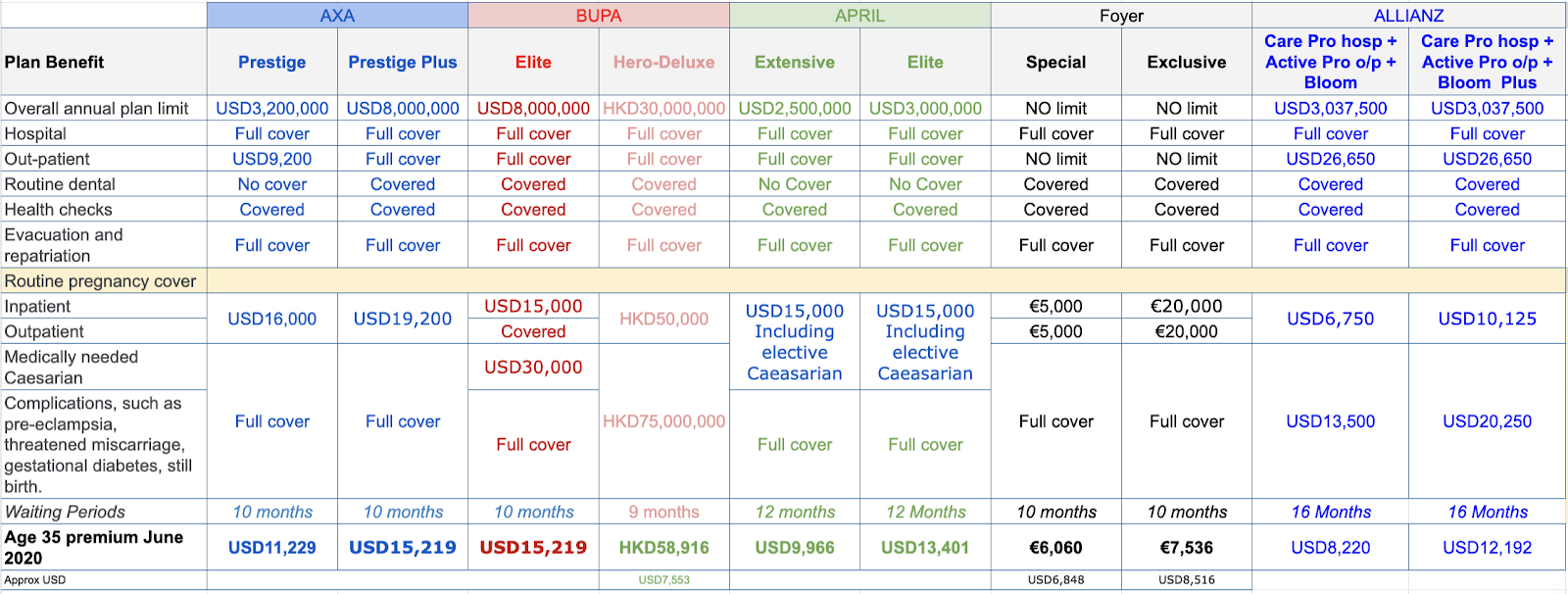Click the No cover cell under Prestige
The width and height of the screenshot is (1568, 594).
click(x=272, y=184)
